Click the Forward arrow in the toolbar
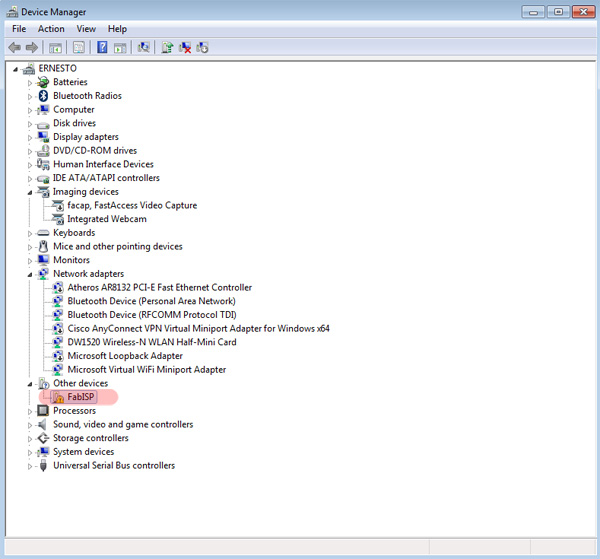Viewport: 600px width, 559px height. tap(32, 47)
